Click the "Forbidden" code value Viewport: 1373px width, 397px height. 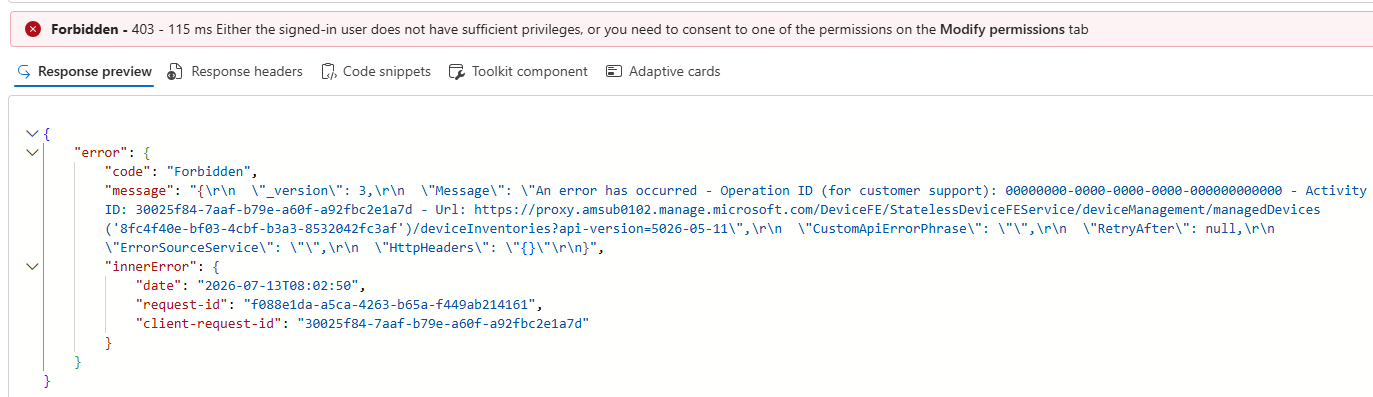click(x=211, y=171)
